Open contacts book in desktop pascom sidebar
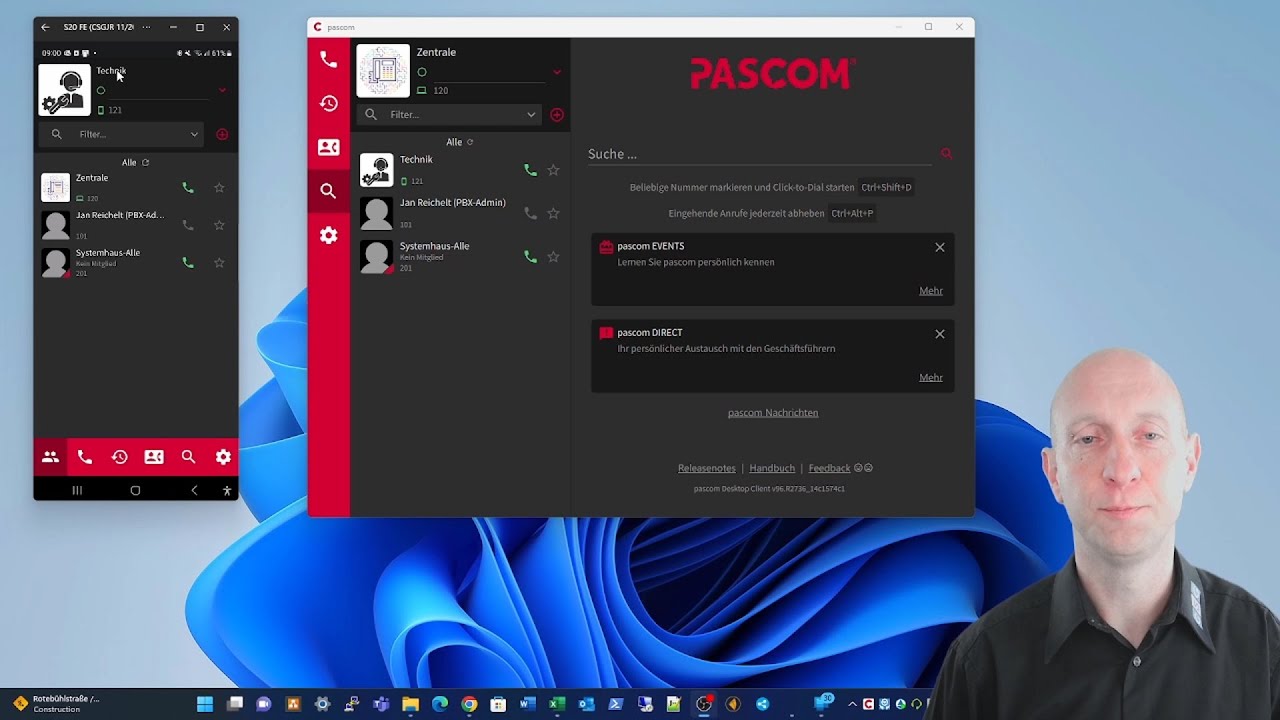Viewport: 1280px width, 720px height. tap(328, 147)
